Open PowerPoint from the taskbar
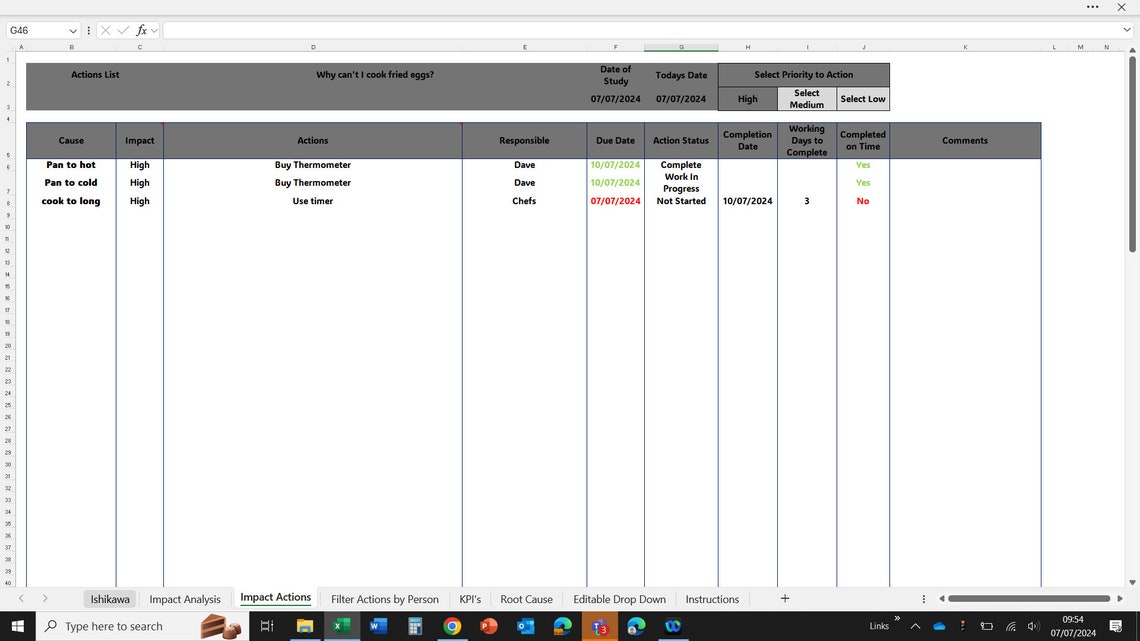The height and width of the screenshot is (641, 1140). point(488,626)
